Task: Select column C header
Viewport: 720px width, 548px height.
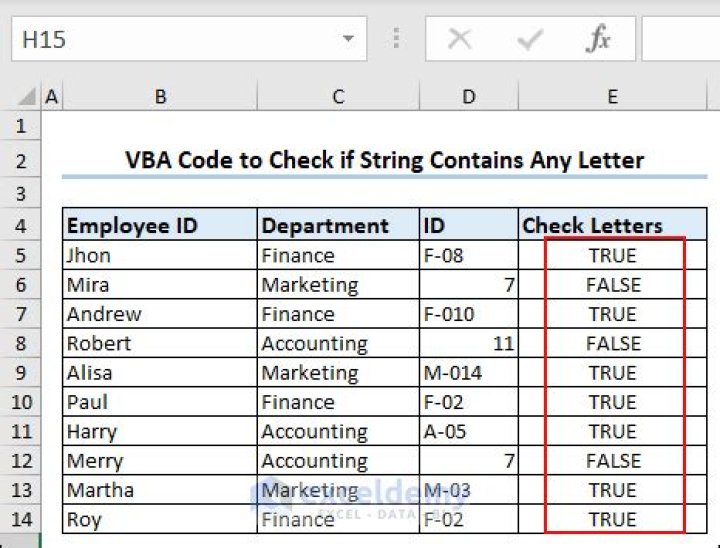Action: pos(338,97)
